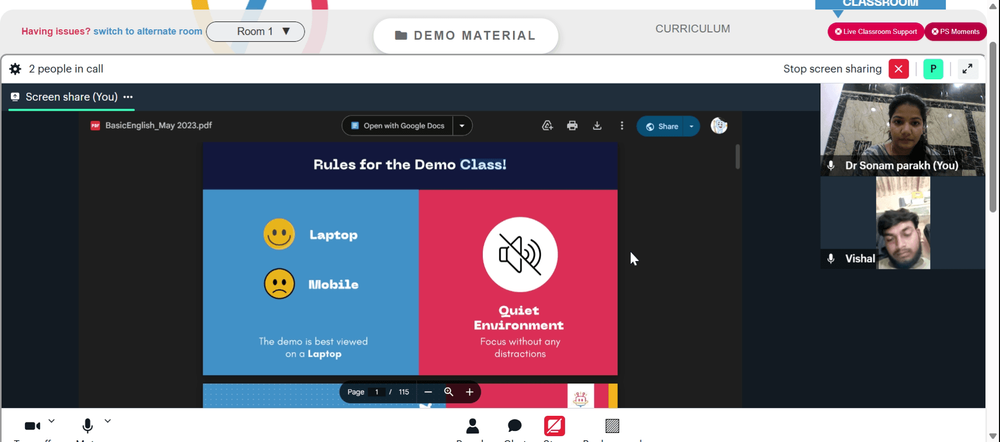Click the total pages '115' text

click(404, 392)
